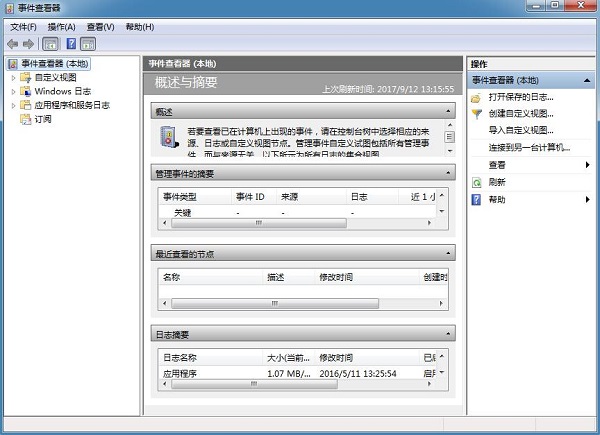The width and height of the screenshot is (600, 435).
Task: Select 事件查看器 (本地) in the tree
Action: point(55,64)
